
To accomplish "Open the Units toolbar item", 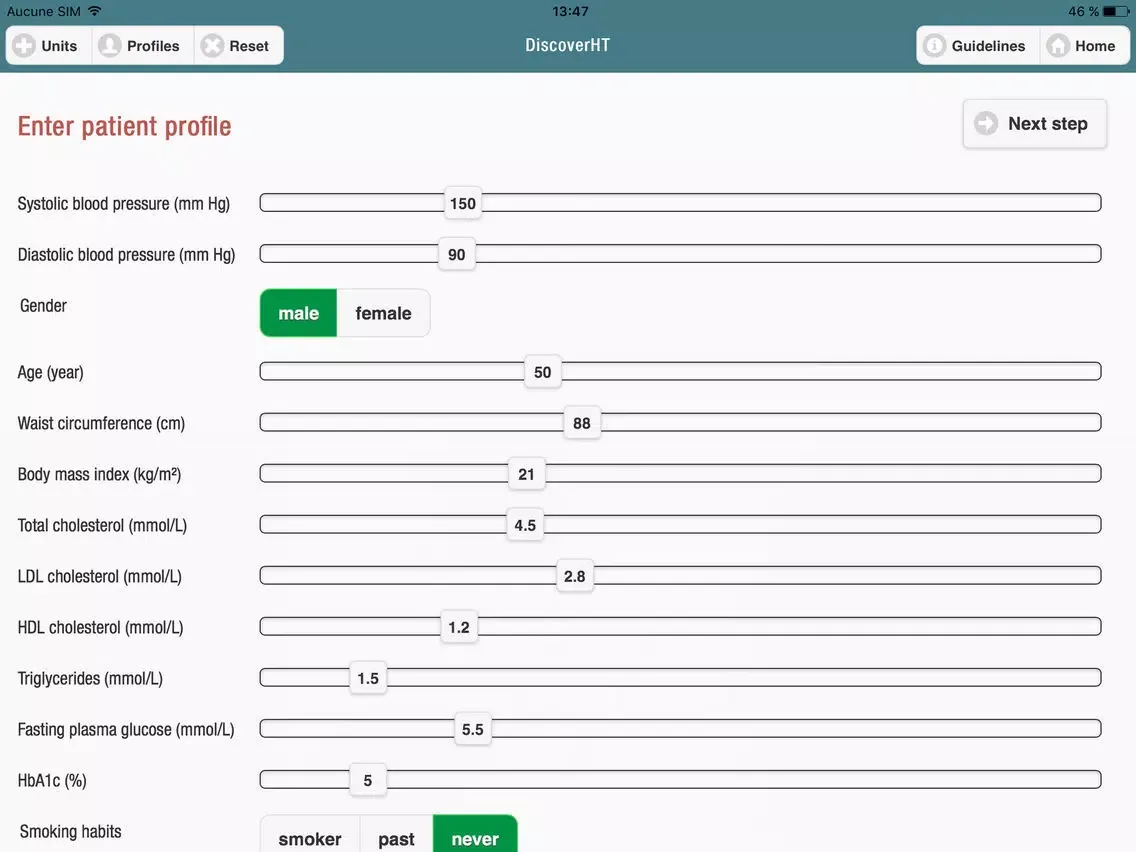I will [x=48, y=45].
